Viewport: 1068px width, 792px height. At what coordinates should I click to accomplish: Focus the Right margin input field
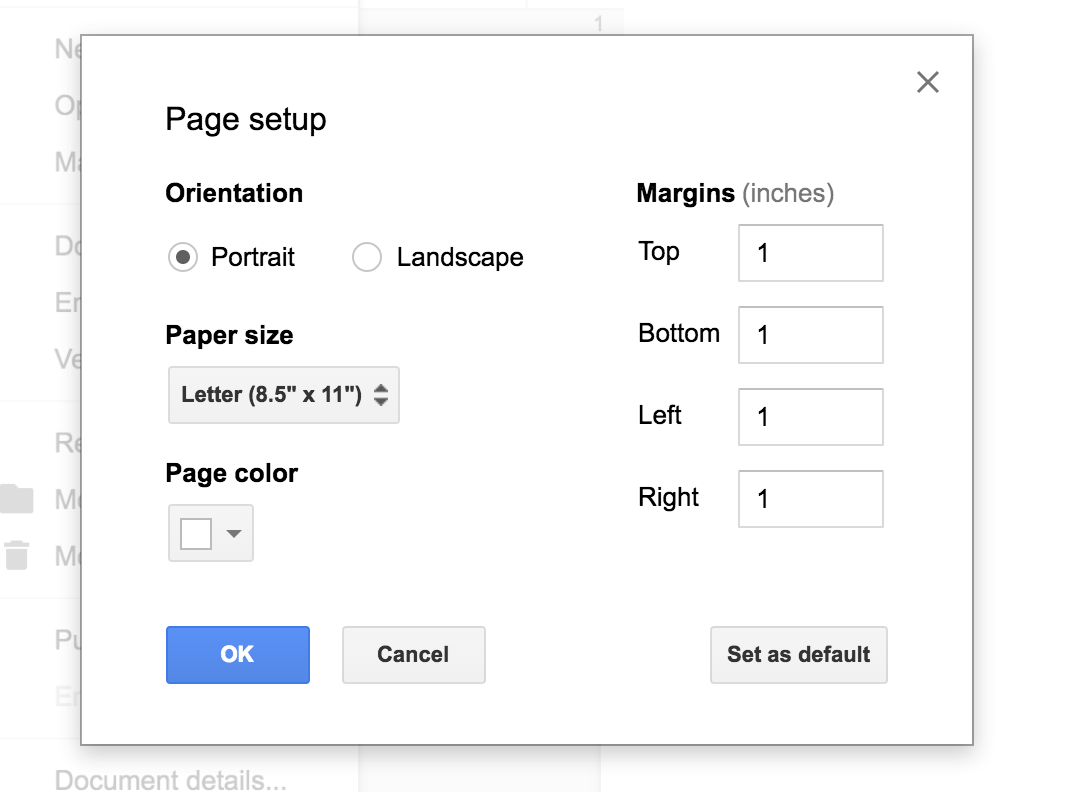tap(810, 499)
